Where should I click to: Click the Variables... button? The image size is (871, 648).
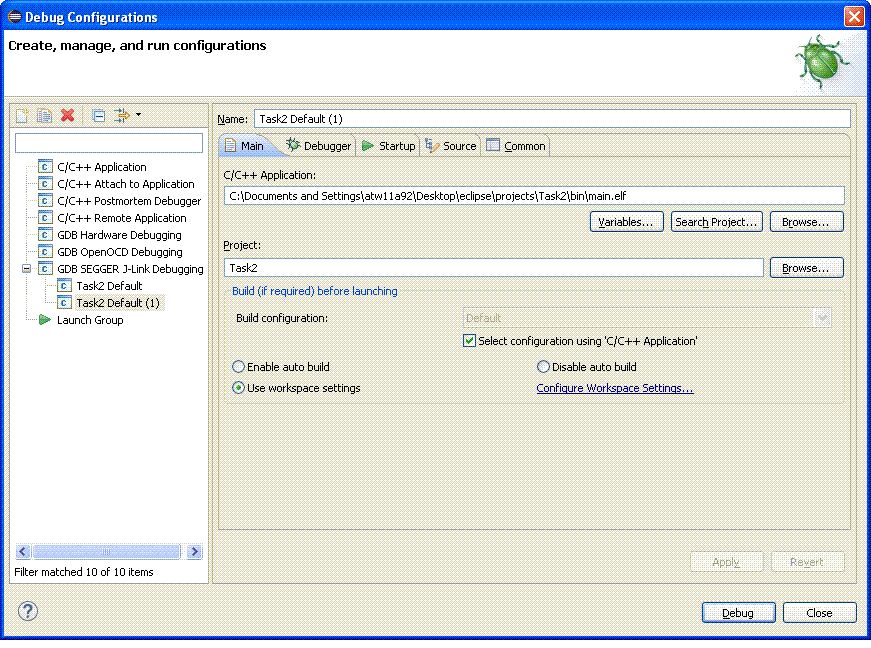pyautogui.click(x=627, y=222)
